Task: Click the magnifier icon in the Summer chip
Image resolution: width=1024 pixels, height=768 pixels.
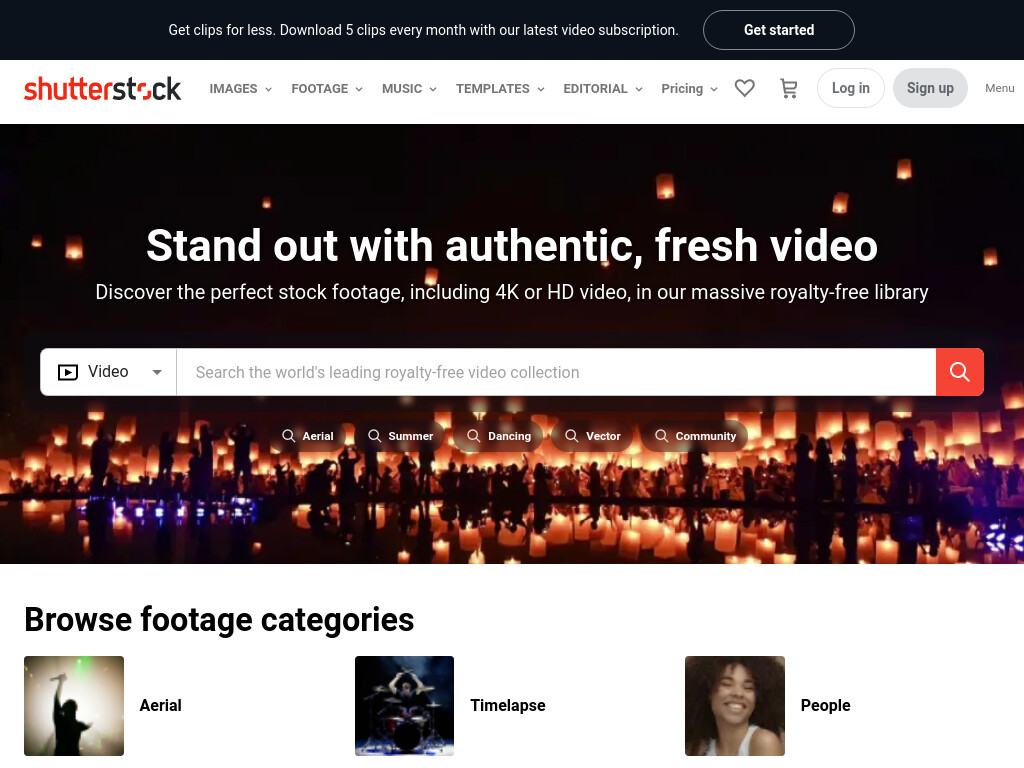Action: 374,436
